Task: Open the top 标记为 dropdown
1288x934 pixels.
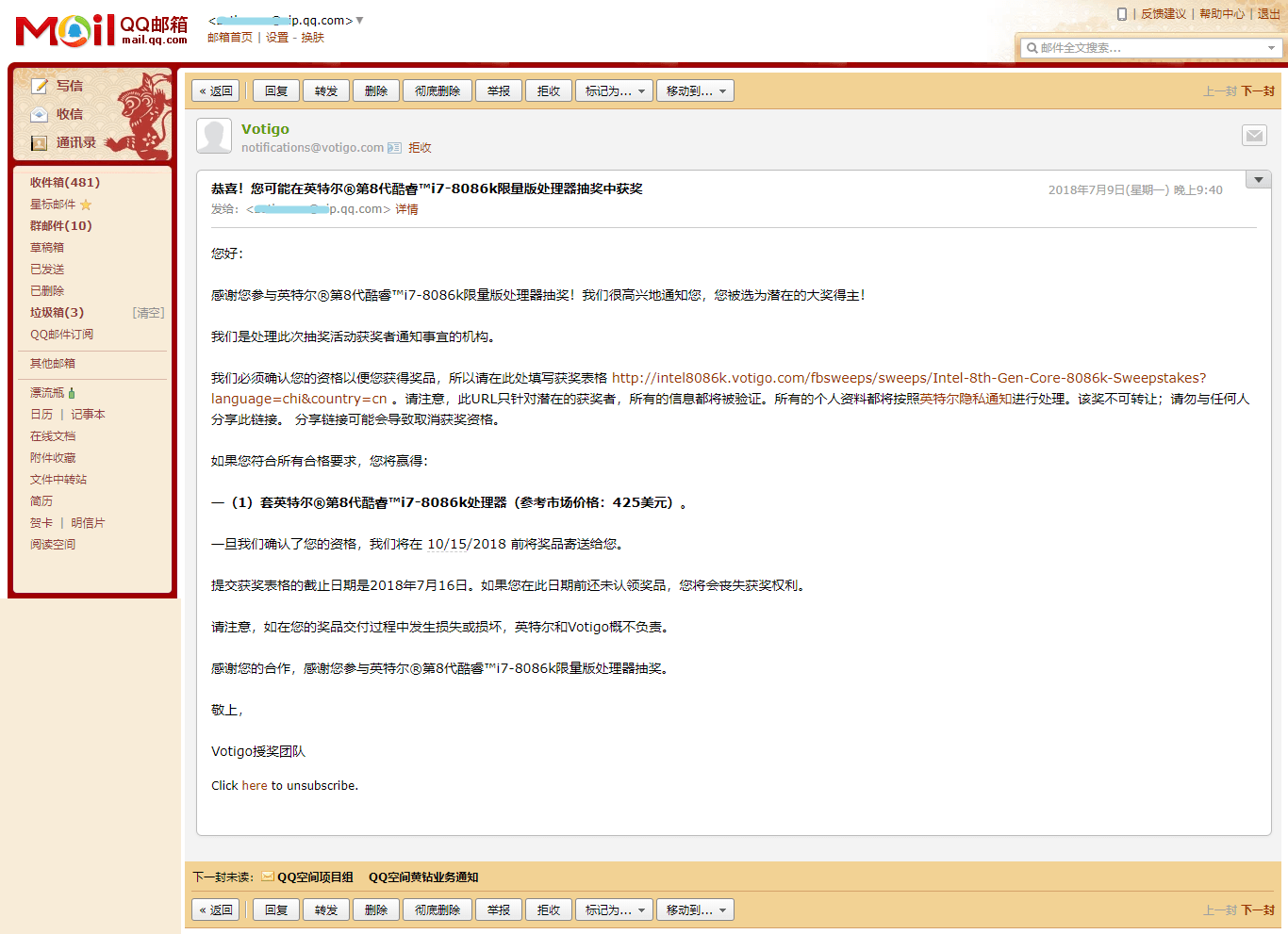Action: (614, 91)
